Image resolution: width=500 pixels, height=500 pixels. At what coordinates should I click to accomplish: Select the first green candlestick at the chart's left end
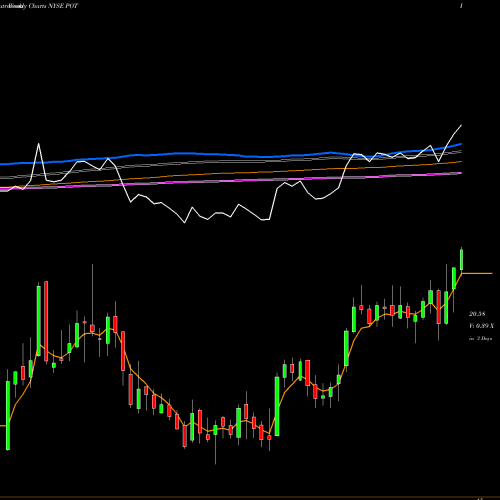coord(8,416)
